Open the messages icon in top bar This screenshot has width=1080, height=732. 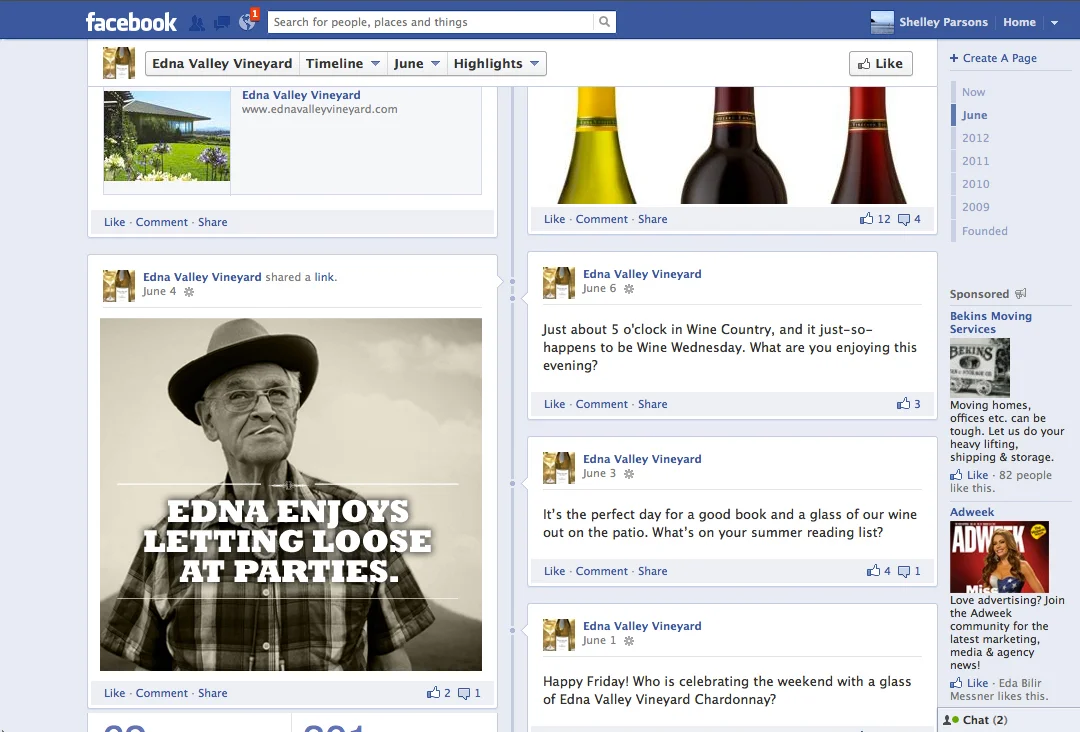coord(222,23)
